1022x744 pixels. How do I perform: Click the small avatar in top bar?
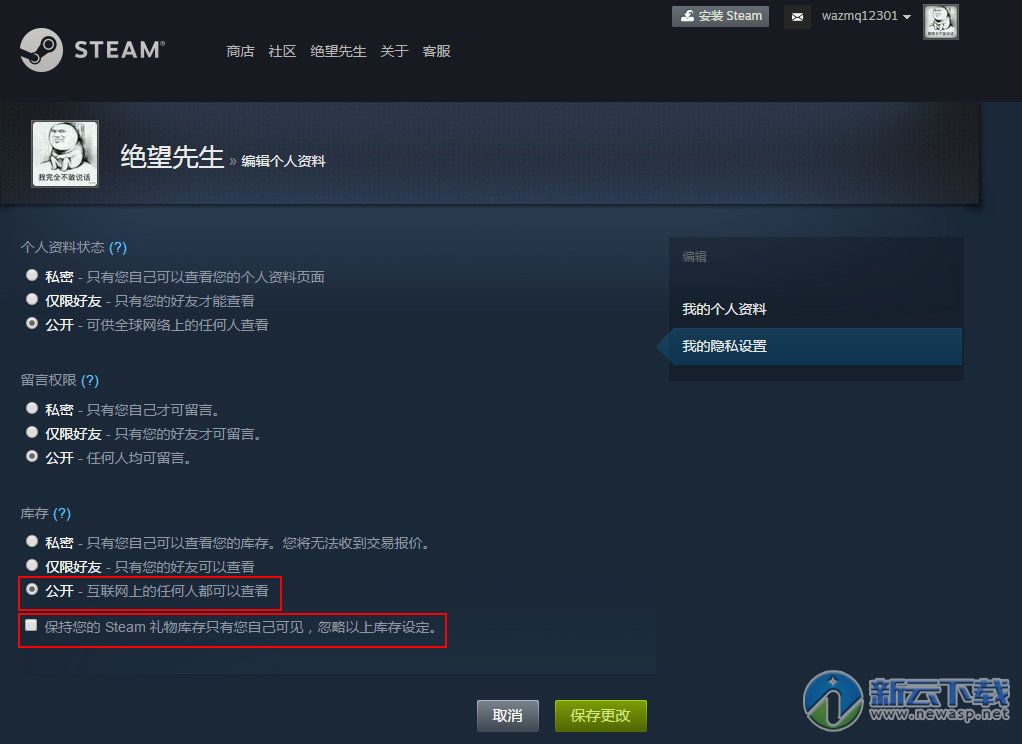pyautogui.click(x=941, y=22)
